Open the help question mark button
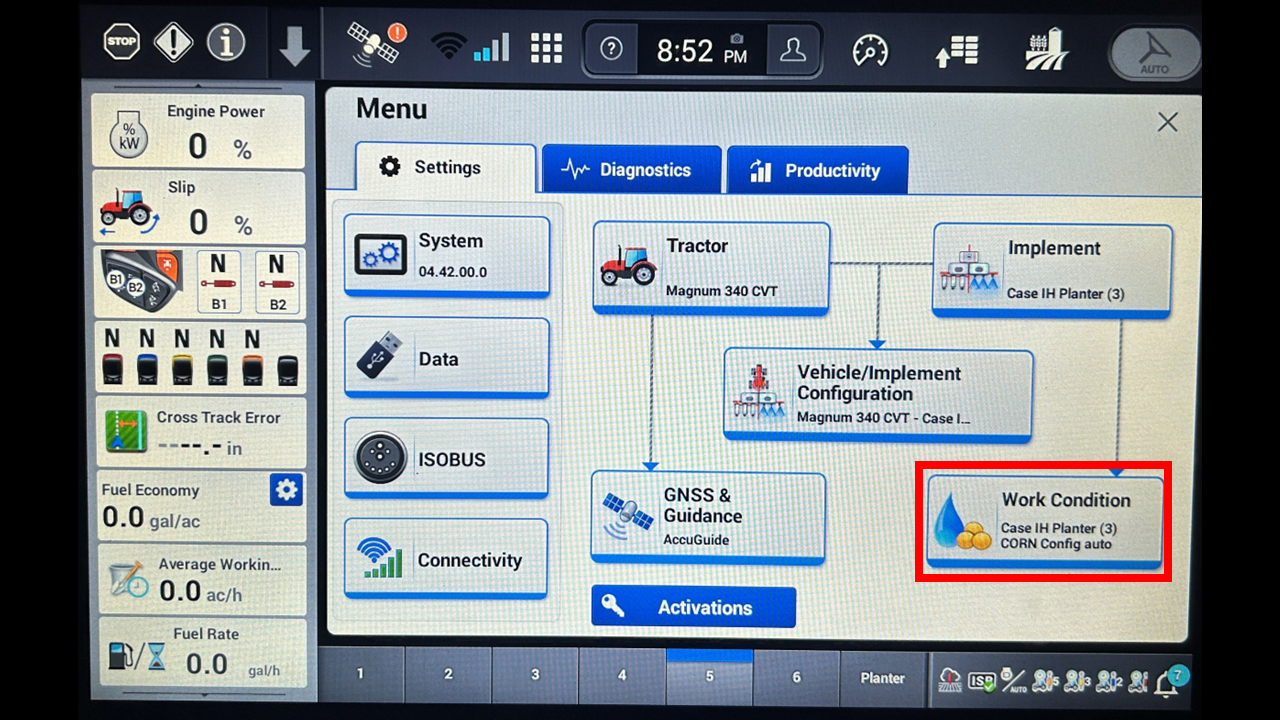Image resolution: width=1280 pixels, height=720 pixels. [x=611, y=50]
